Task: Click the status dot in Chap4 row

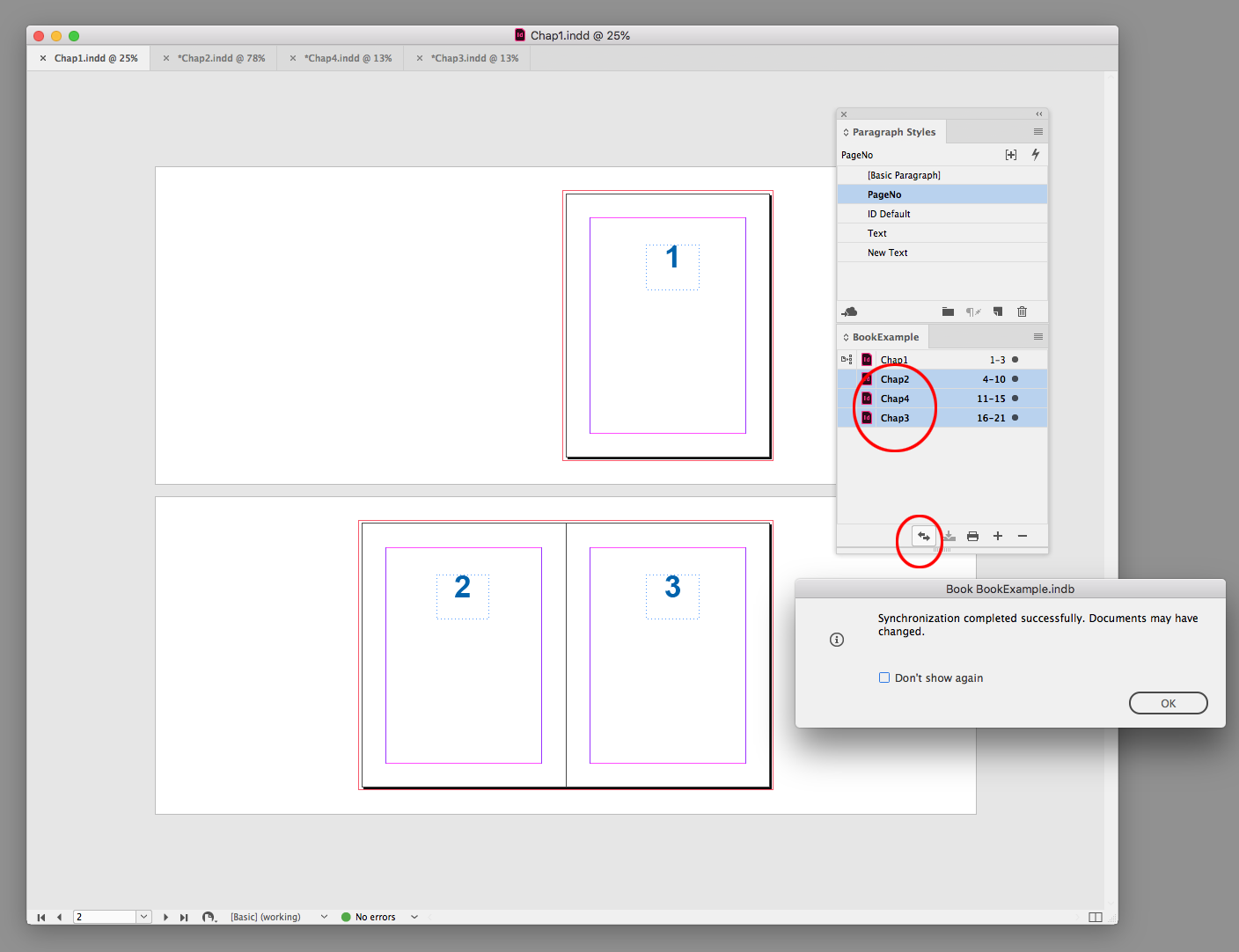Action: point(1015,398)
